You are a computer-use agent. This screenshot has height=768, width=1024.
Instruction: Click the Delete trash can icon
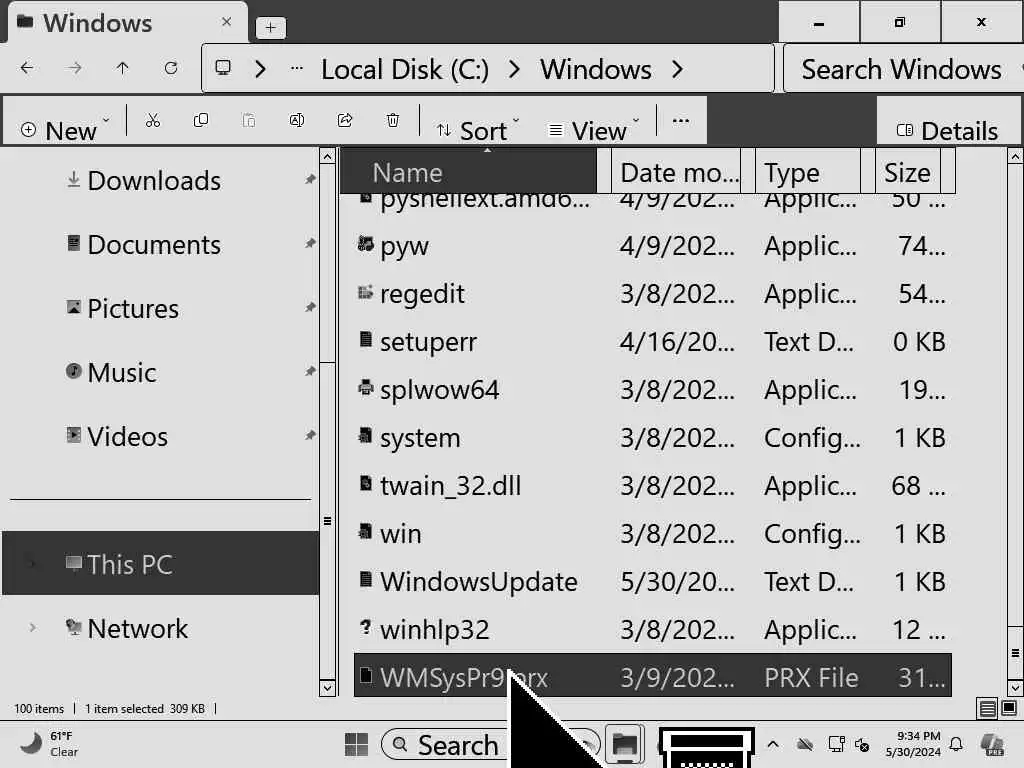(x=392, y=120)
